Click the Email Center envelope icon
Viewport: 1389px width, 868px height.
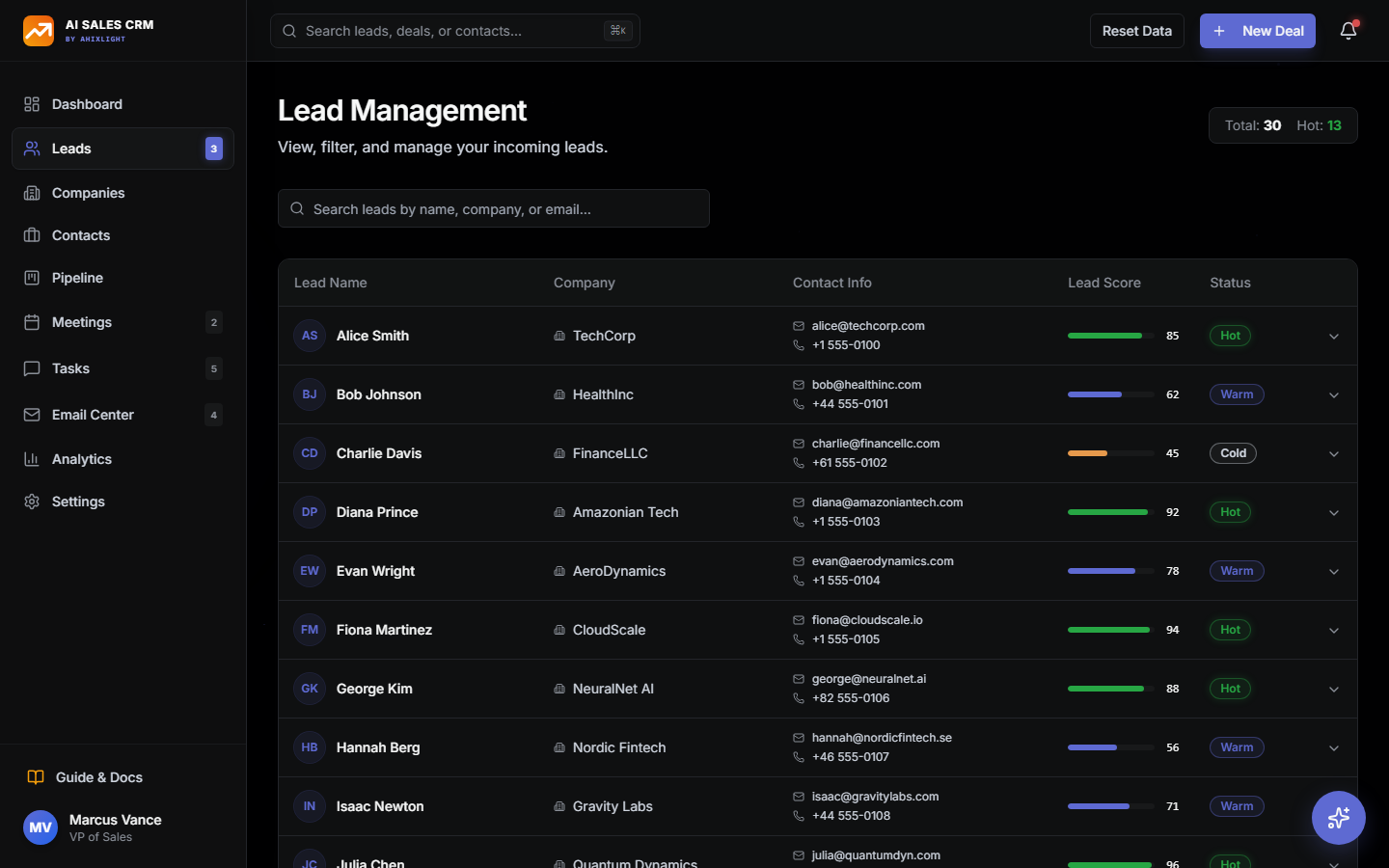(32, 415)
